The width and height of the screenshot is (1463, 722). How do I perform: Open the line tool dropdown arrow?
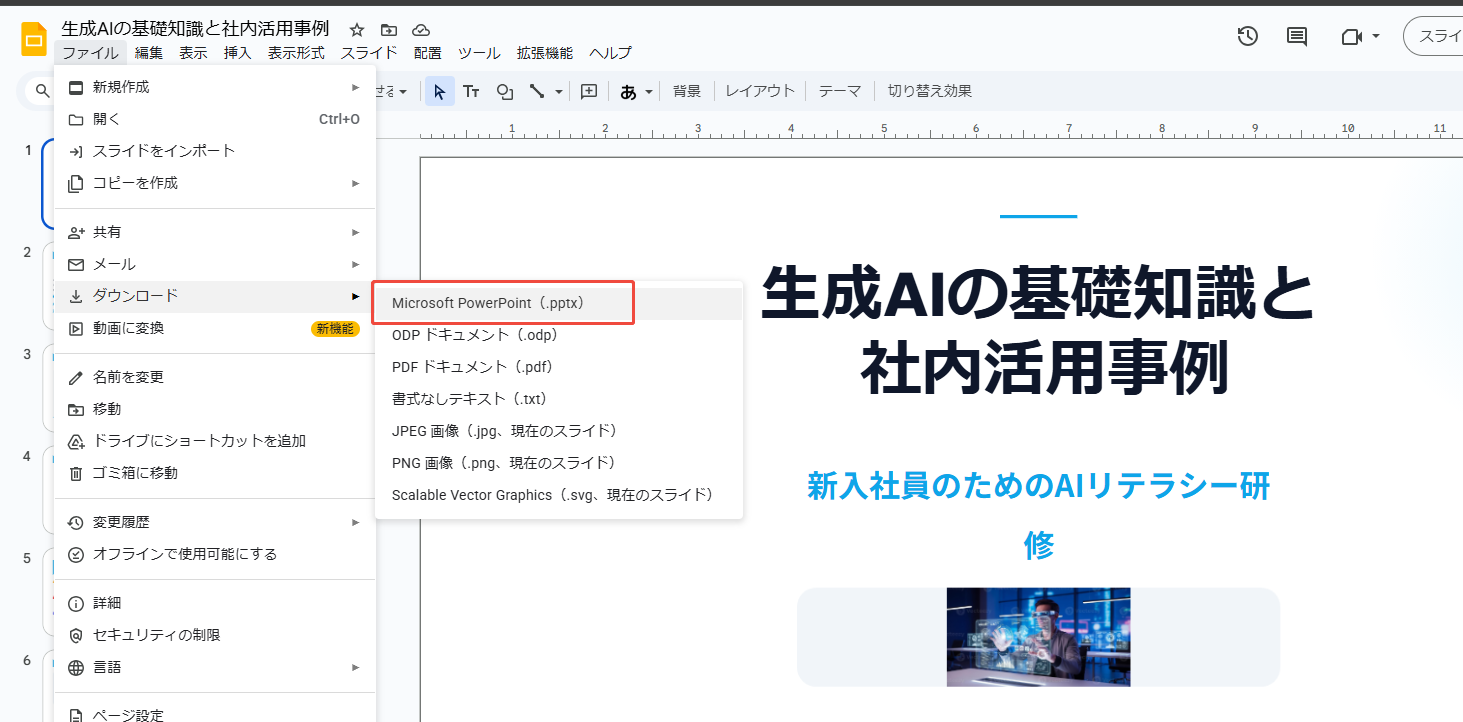point(559,91)
